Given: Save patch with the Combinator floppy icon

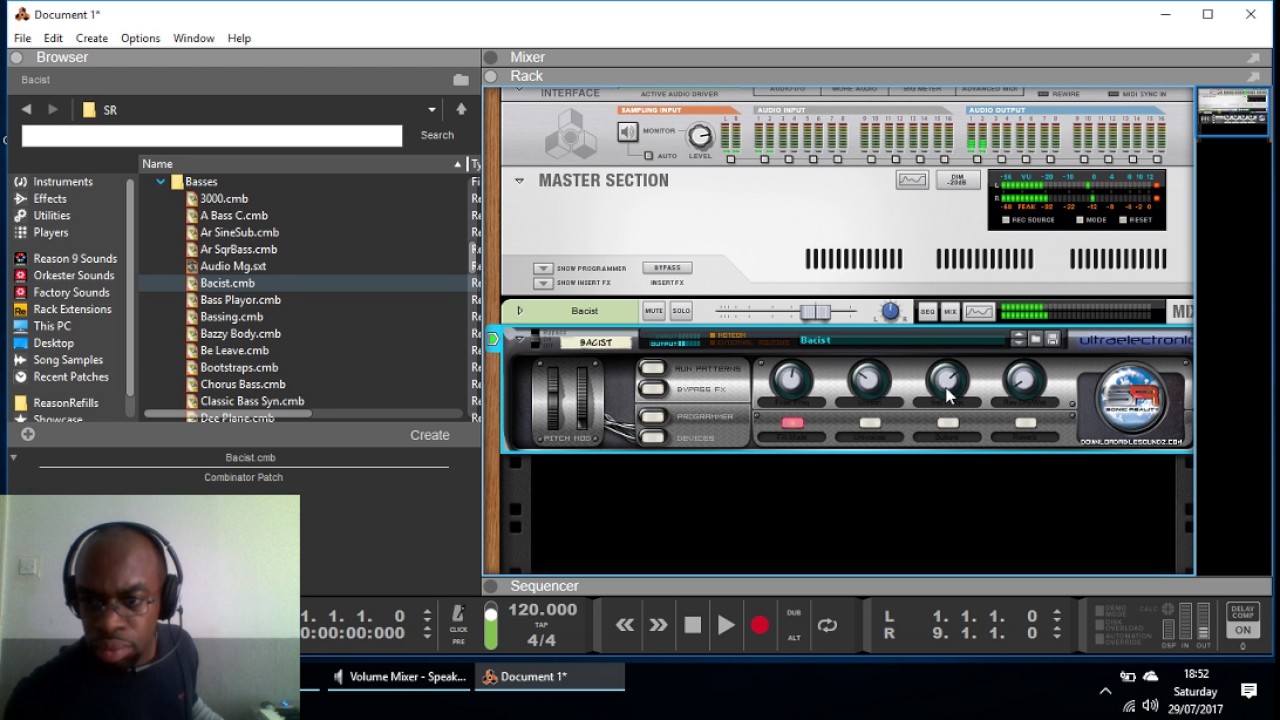Looking at the screenshot, I should pyautogui.click(x=1052, y=340).
